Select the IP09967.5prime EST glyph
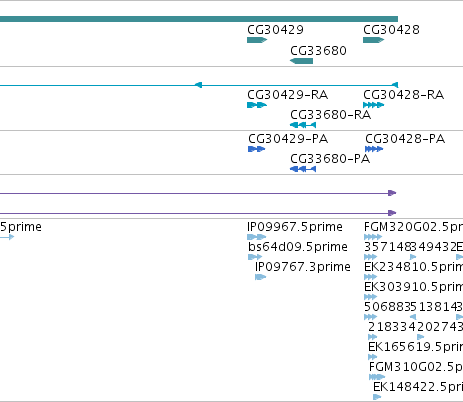The width and height of the screenshot is (463, 402). pos(257,237)
